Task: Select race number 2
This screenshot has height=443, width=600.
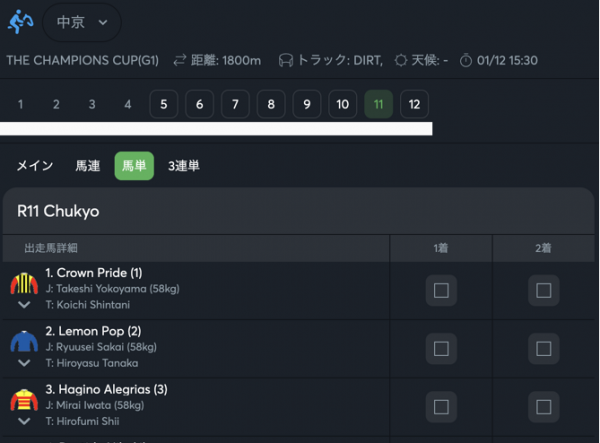Action: point(56,104)
